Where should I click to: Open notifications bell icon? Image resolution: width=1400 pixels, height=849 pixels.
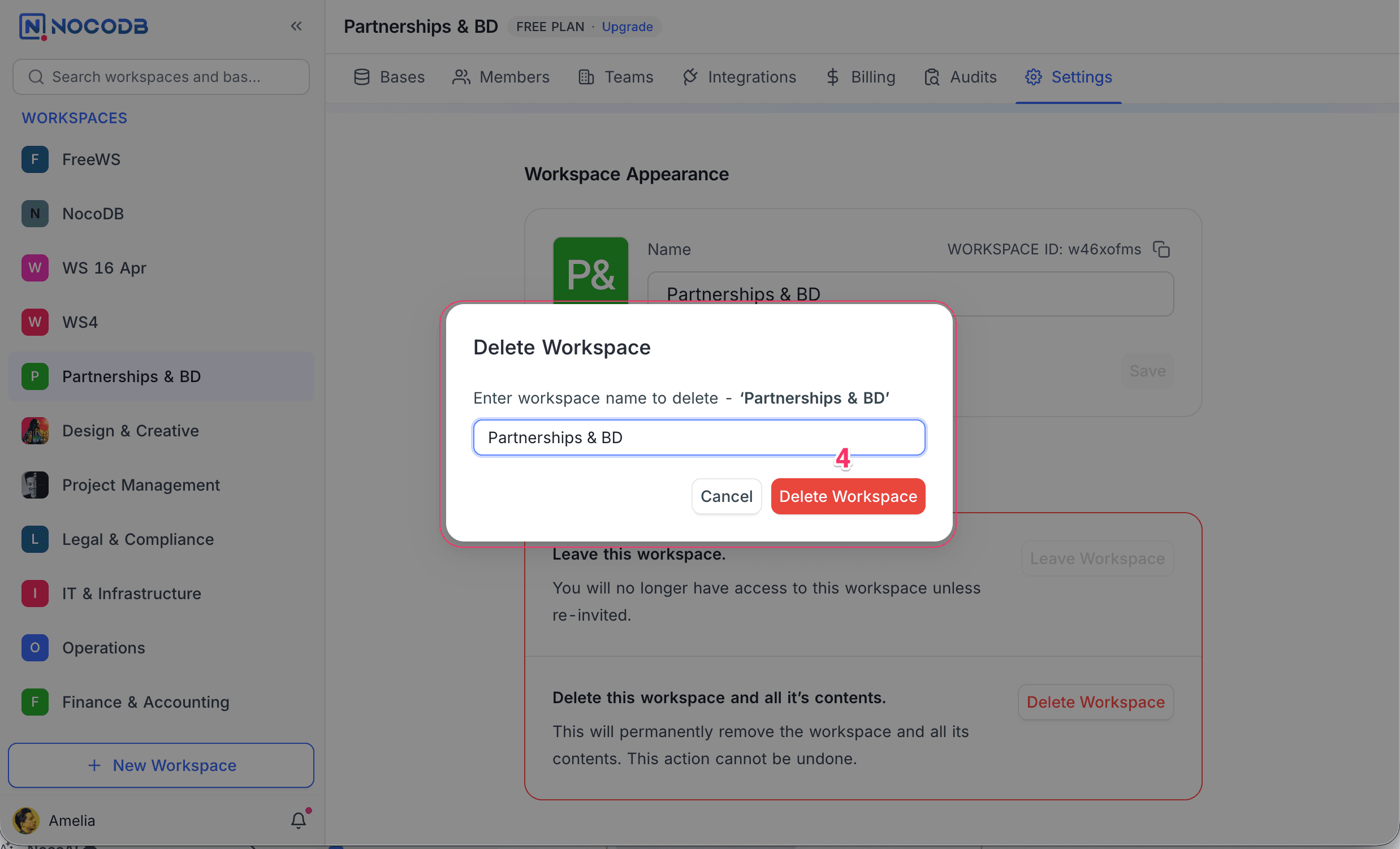point(299,820)
